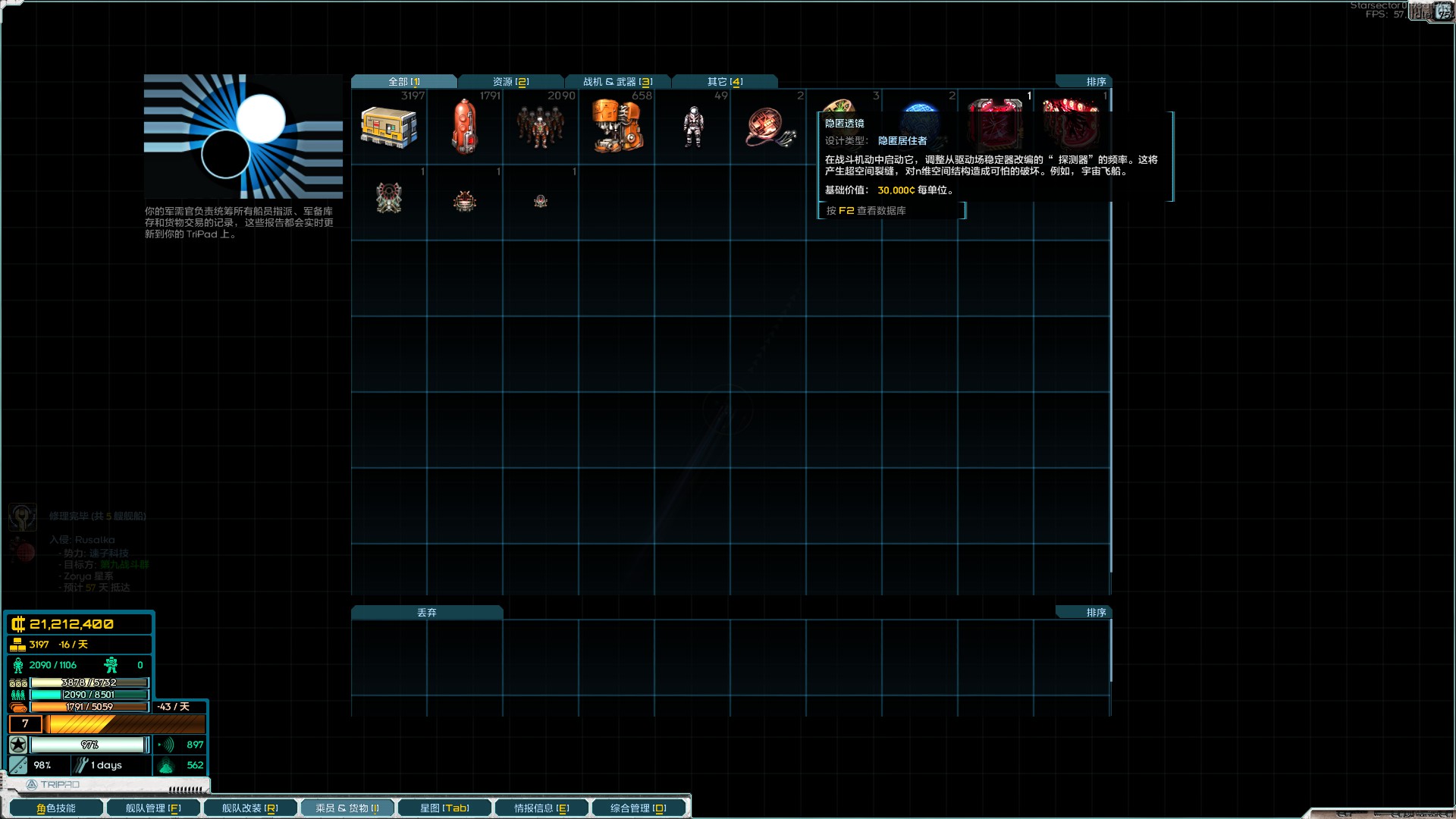1456x819 pixels.
Task: Switch to the 其它 [4] tab
Action: [724, 81]
